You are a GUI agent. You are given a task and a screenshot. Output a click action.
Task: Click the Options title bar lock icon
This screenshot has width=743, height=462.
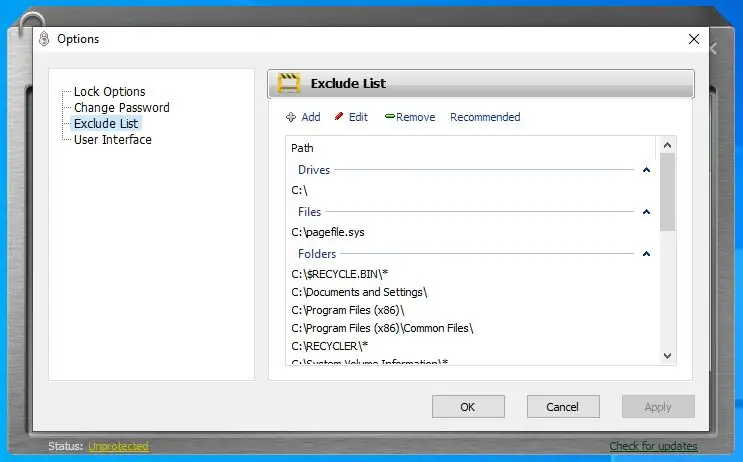tap(44, 39)
